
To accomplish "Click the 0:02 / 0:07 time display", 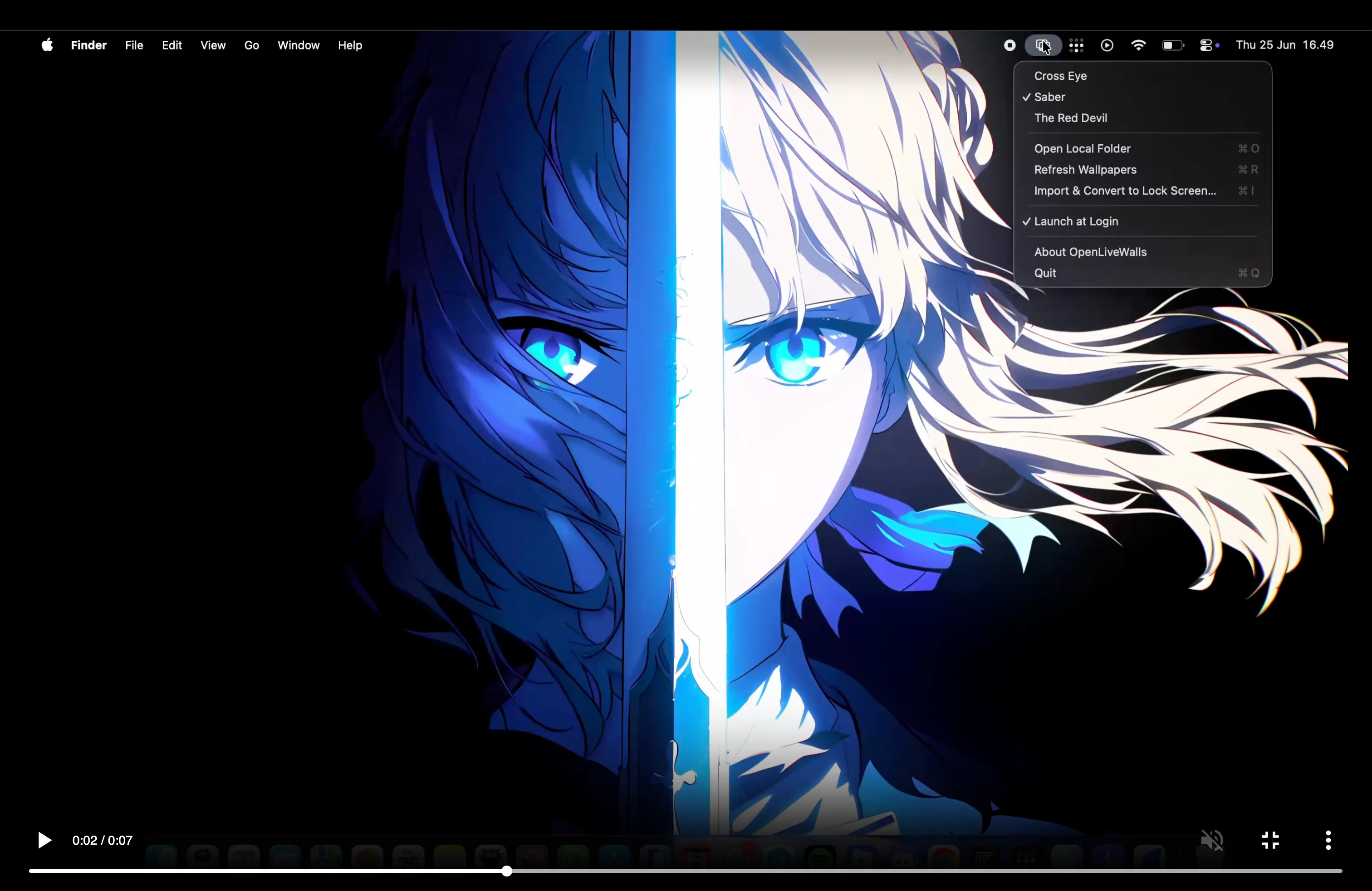I will click(102, 840).
